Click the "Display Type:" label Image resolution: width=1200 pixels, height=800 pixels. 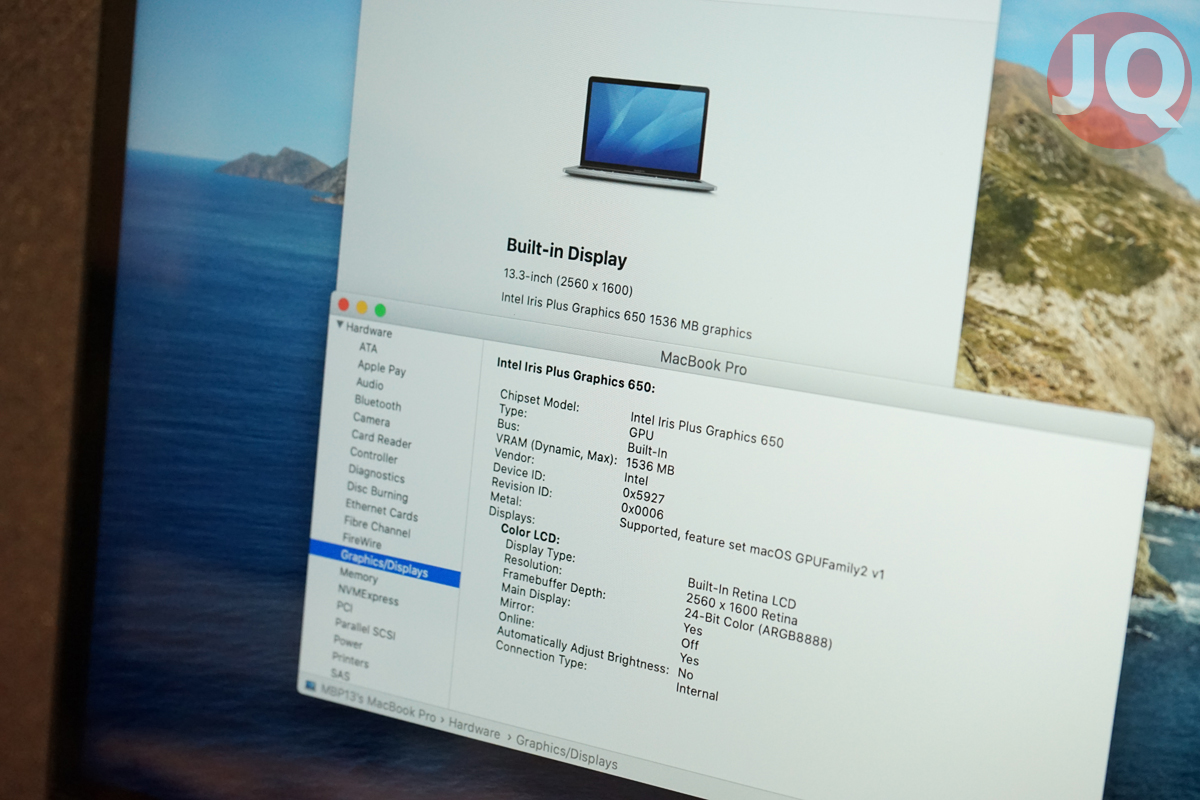[540, 551]
